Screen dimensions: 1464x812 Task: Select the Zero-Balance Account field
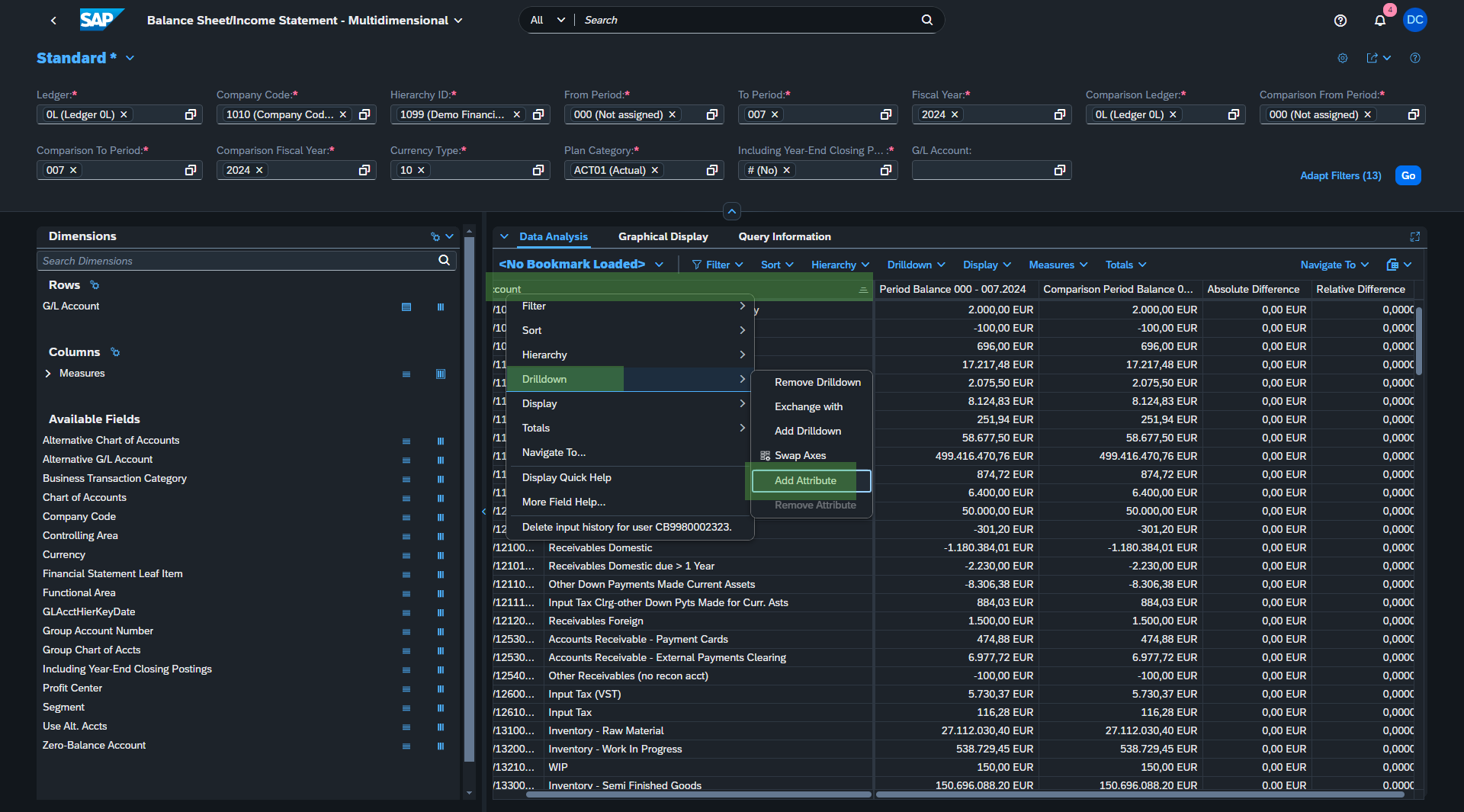(94, 746)
